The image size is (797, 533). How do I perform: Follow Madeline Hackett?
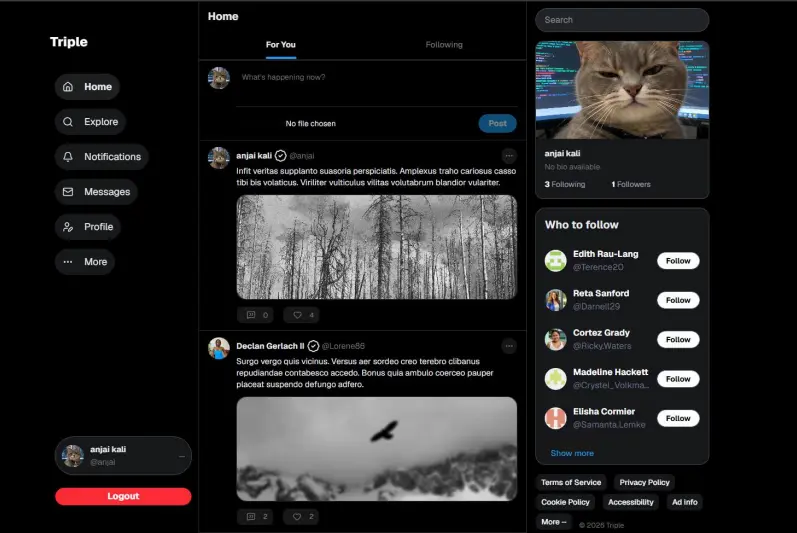[x=678, y=379]
